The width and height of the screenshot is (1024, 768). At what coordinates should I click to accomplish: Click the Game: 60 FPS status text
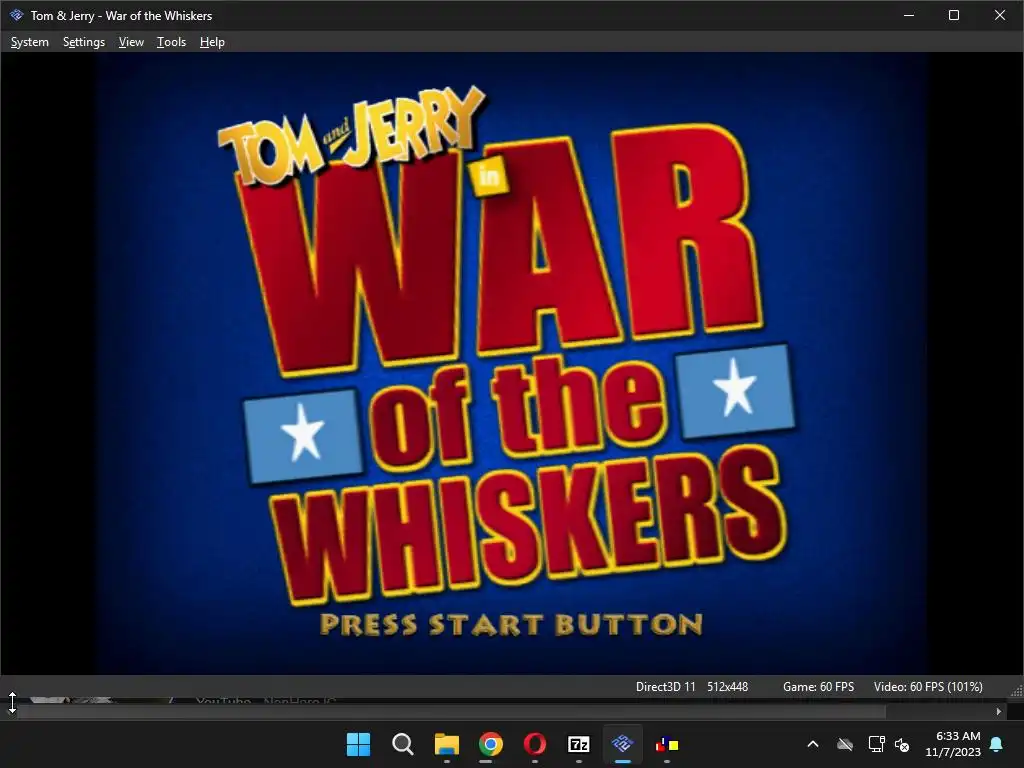pyautogui.click(x=818, y=686)
